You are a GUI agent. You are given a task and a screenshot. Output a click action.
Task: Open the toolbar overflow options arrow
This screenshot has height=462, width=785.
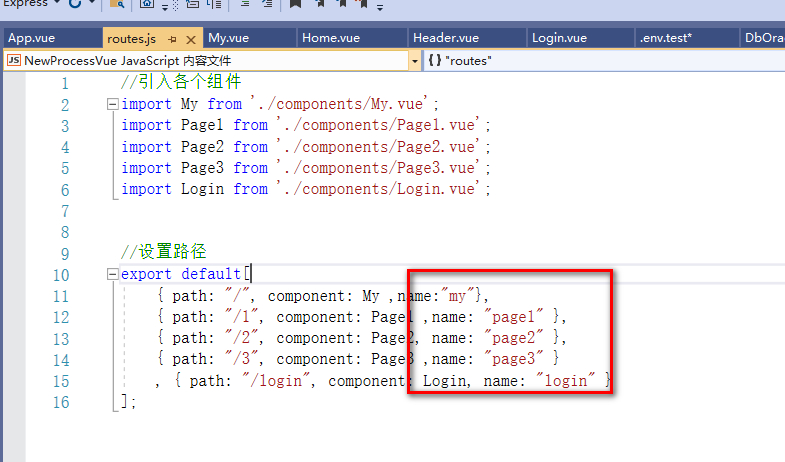(380, 7)
